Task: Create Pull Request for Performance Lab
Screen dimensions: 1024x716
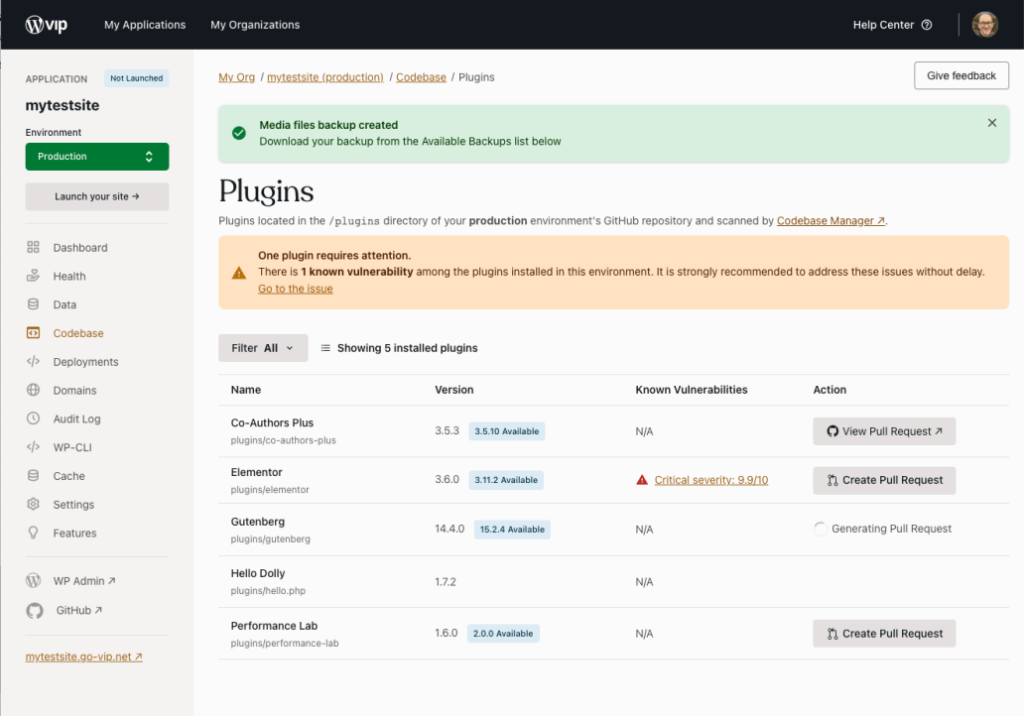Action: [884, 634]
